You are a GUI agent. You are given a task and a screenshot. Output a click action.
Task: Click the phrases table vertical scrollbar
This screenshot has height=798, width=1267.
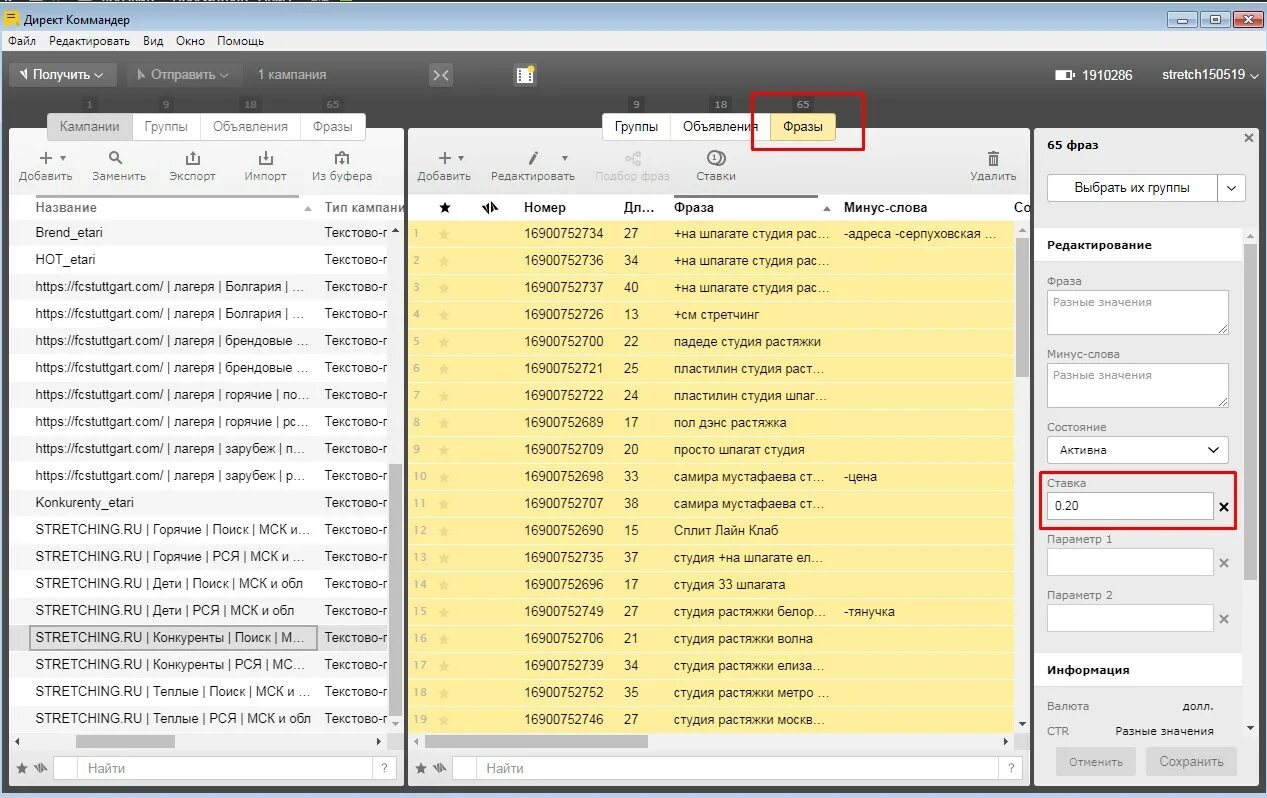1021,308
